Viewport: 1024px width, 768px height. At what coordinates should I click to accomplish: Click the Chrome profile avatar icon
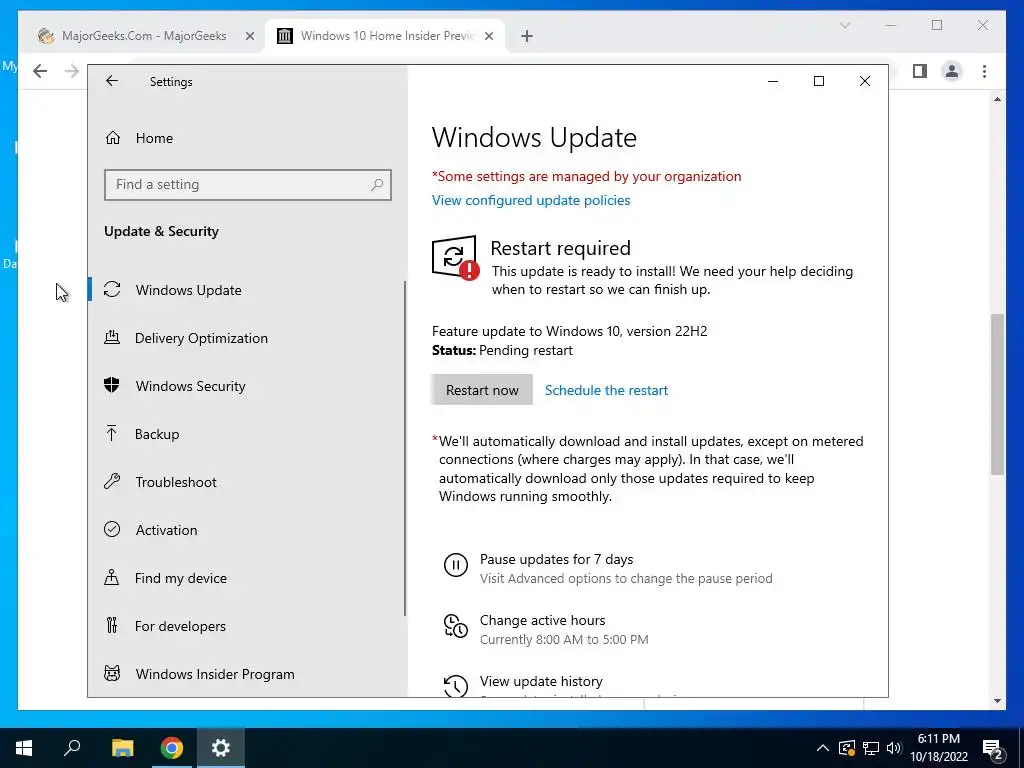[952, 71]
